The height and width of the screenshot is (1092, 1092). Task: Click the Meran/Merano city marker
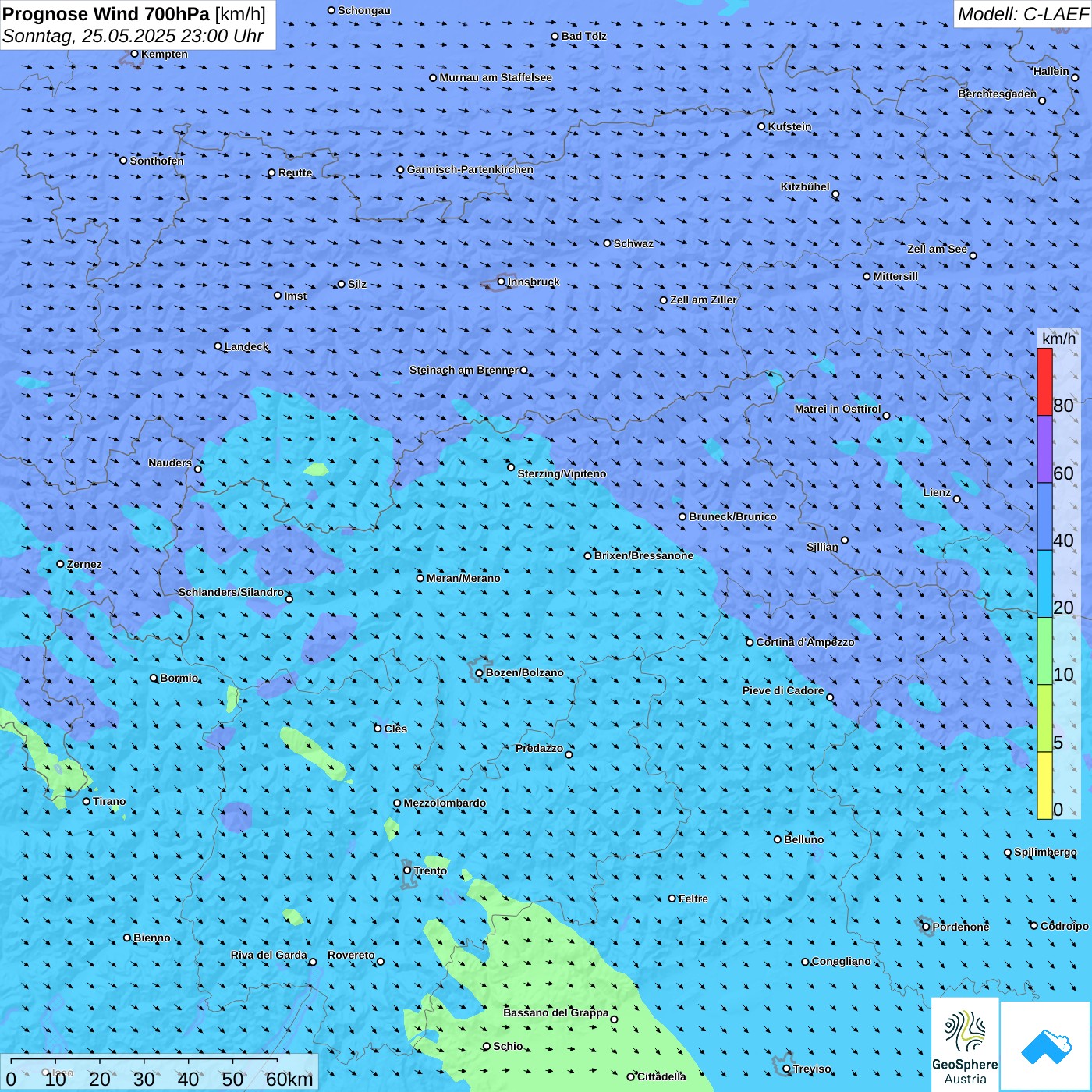coord(420,578)
